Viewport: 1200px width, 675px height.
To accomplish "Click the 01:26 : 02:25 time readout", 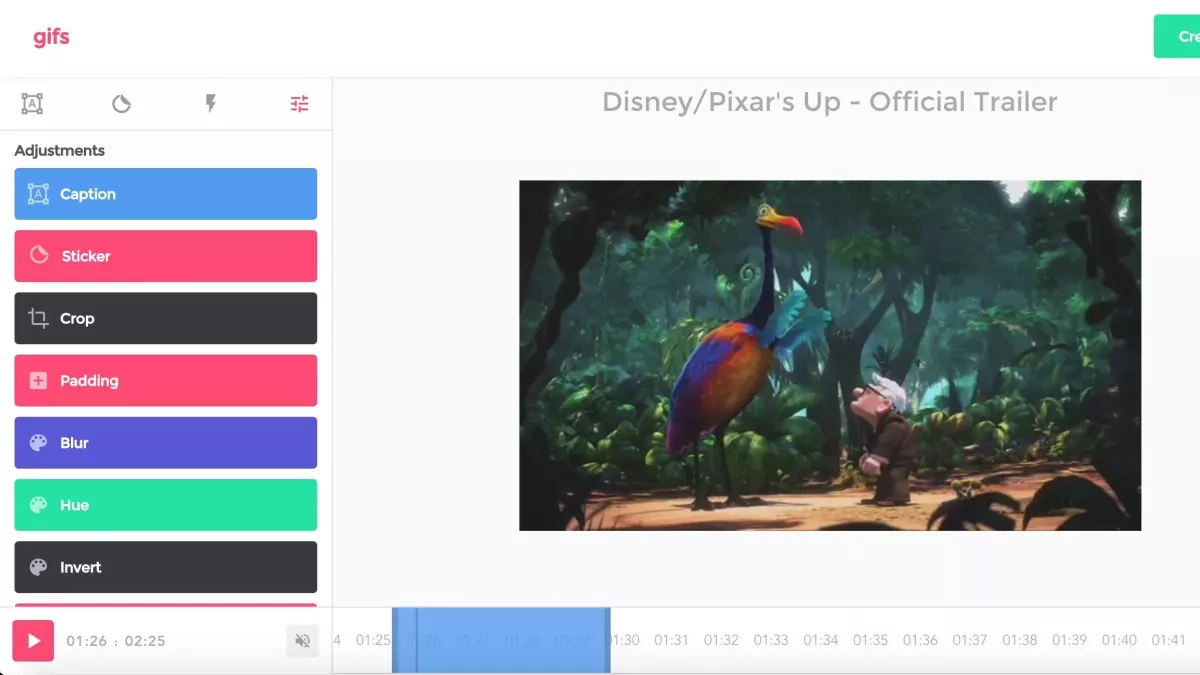I will point(116,641).
